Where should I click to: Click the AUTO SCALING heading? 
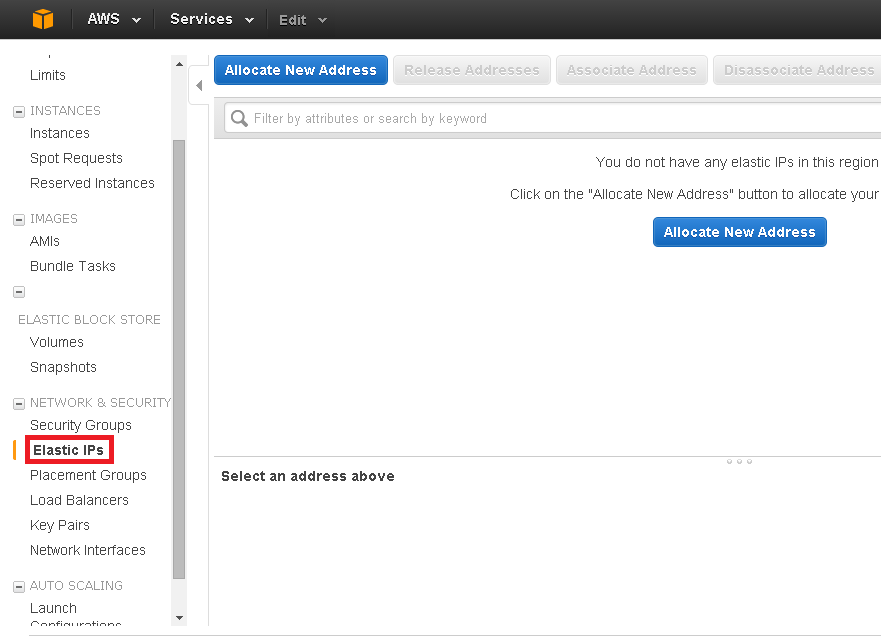(76, 585)
